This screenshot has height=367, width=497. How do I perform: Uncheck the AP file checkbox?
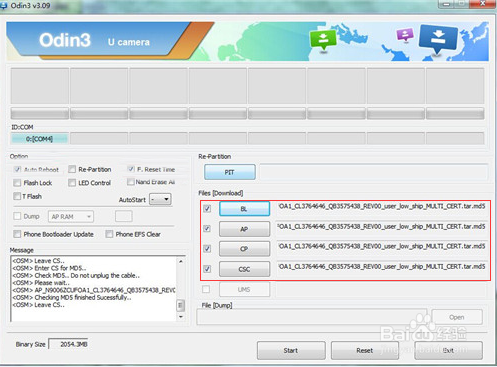click(207, 229)
